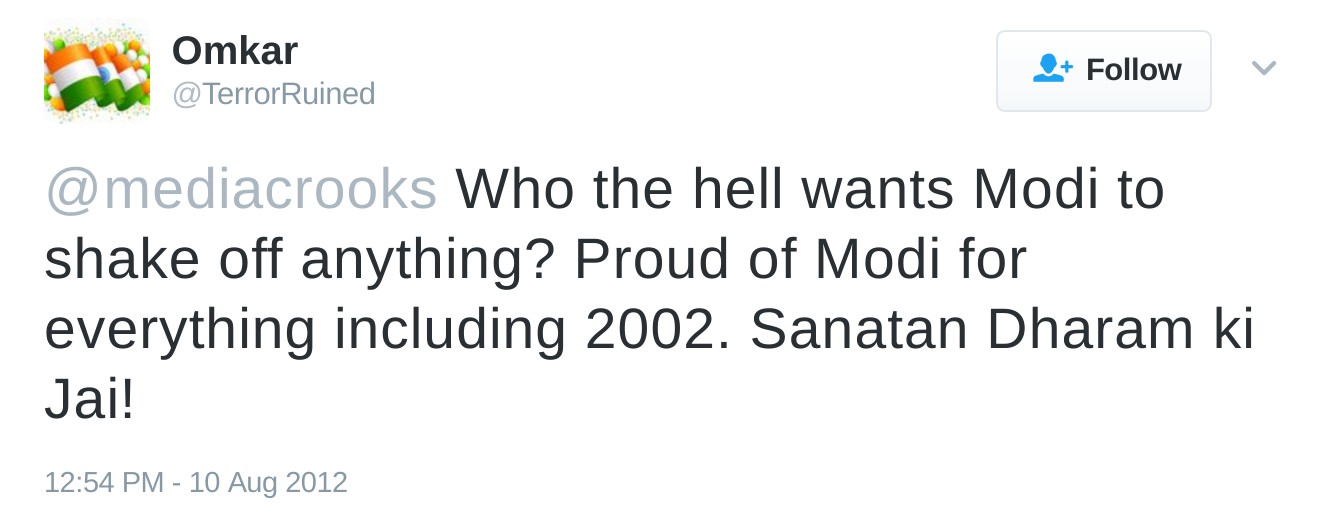Click "Sanatan Dharam ki" in the tweet
1330x522 pixels.
[x=1001, y=332]
